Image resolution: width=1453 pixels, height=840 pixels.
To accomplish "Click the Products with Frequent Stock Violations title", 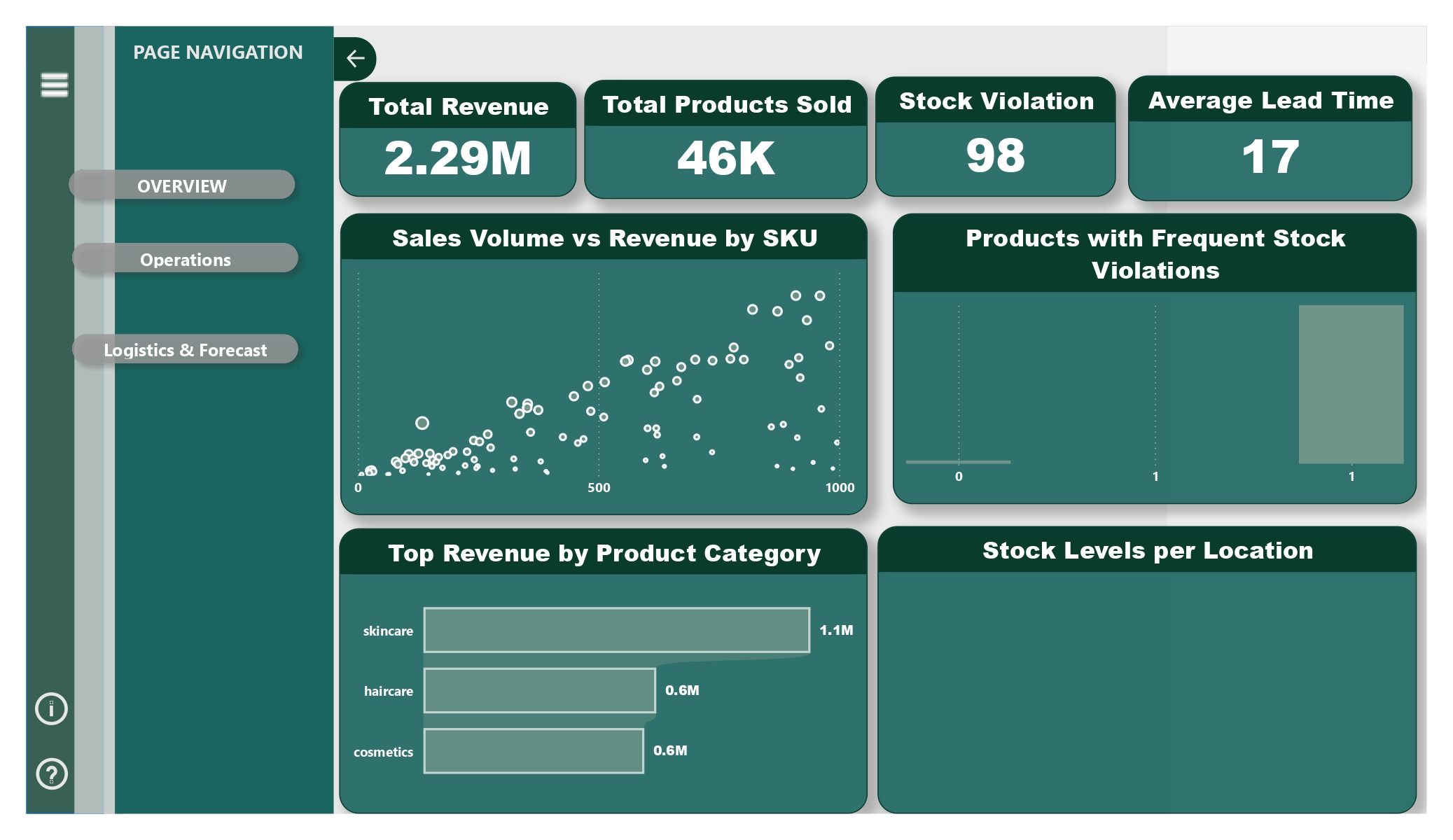I will point(1155,253).
